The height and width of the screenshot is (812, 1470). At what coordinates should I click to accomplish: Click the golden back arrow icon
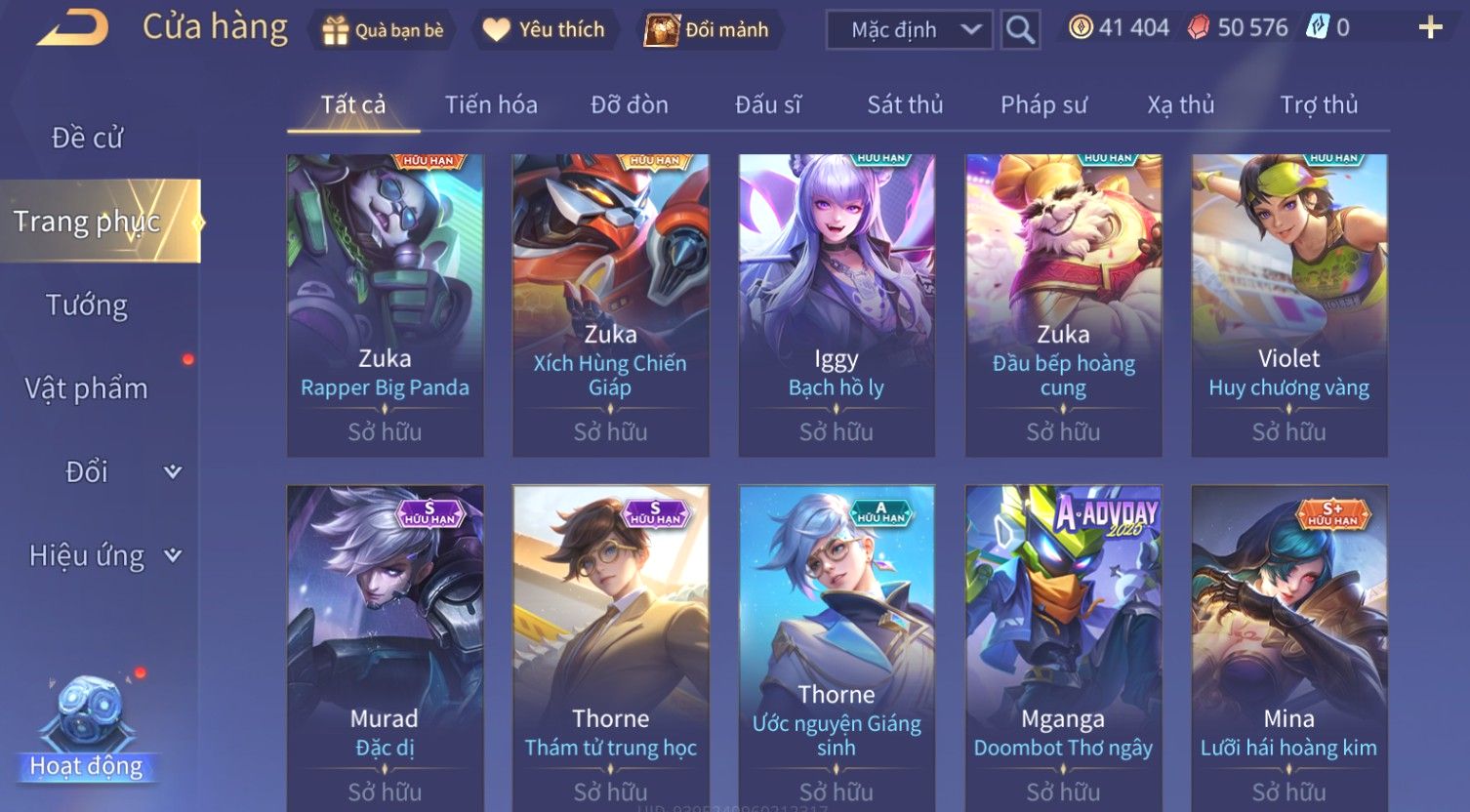(73, 28)
